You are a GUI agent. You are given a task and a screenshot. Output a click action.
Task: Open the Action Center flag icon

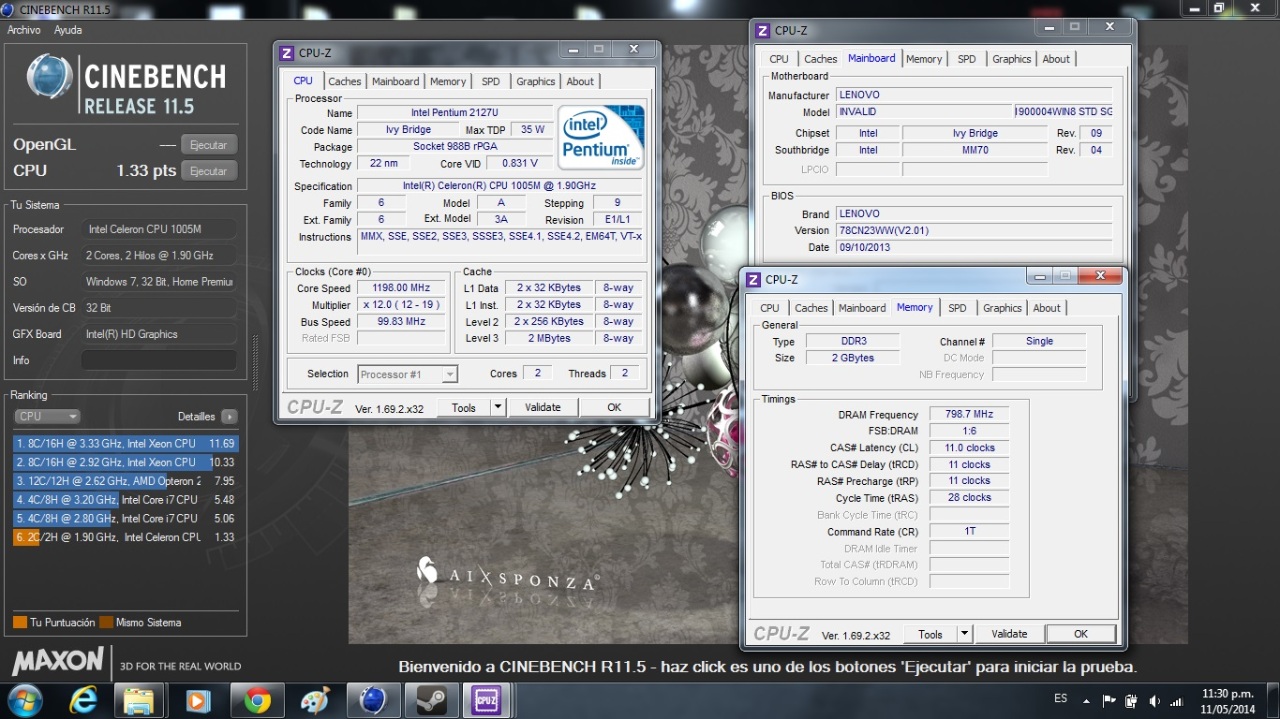click(x=1109, y=700)
